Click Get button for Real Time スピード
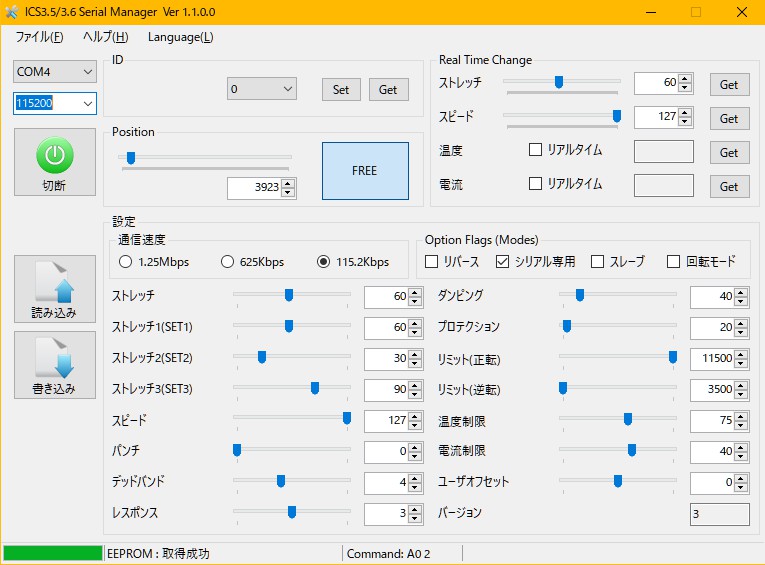765x565 pixels. coord(729,119)
